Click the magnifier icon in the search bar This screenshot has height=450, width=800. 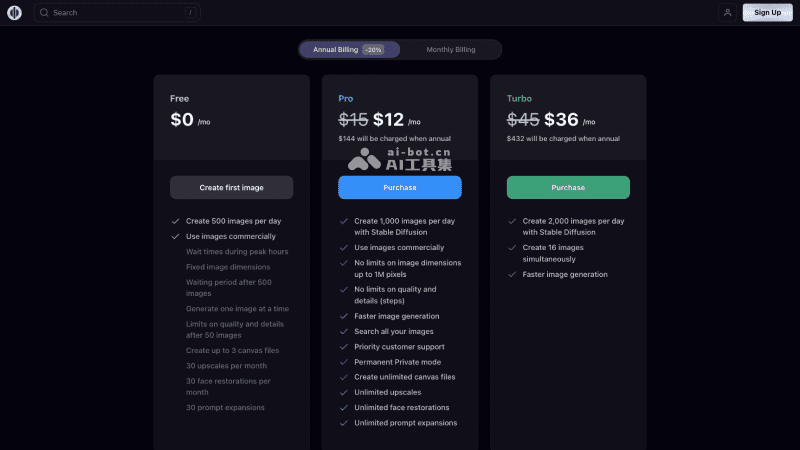44,13
